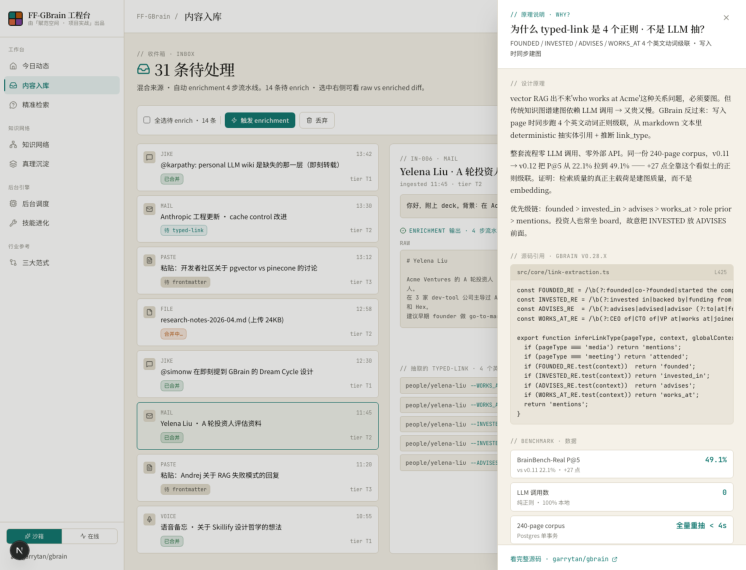Click chat icon on @karpathy JIKE card
This screenshot has height=570, width=746.
coord(149,157)
